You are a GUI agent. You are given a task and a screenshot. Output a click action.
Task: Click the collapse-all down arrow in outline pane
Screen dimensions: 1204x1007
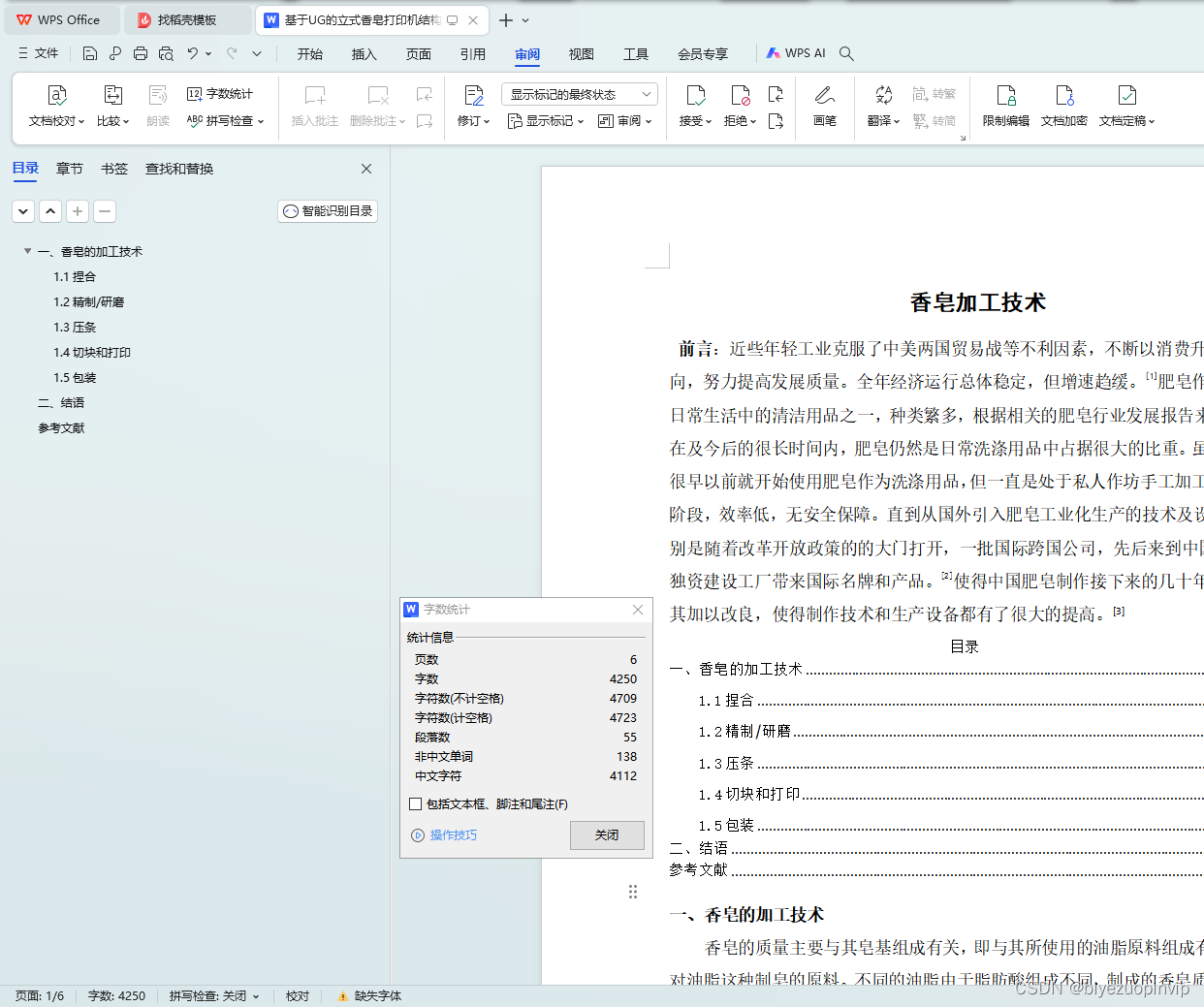pyautogui.click(x=23, y=210)
